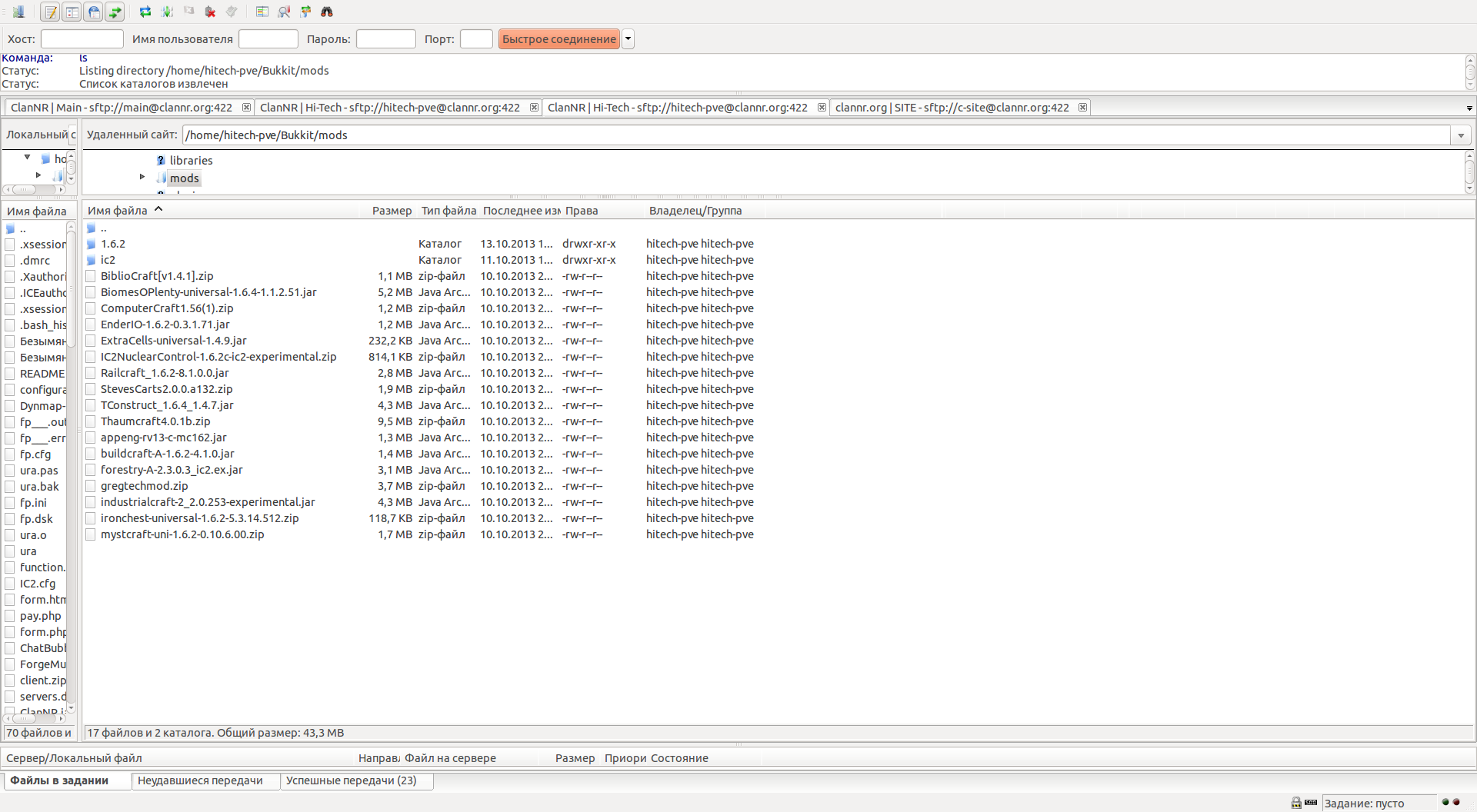
Task: Sort remote files by Тип файла
Action: (x=448, y=211)
